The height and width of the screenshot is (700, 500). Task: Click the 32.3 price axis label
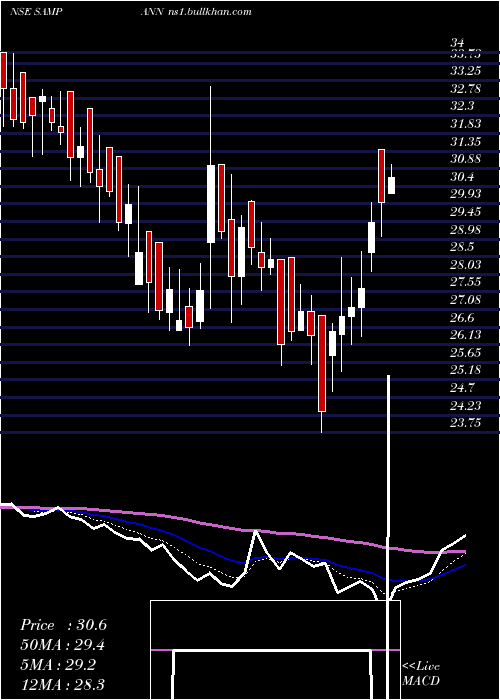(462, 106)
